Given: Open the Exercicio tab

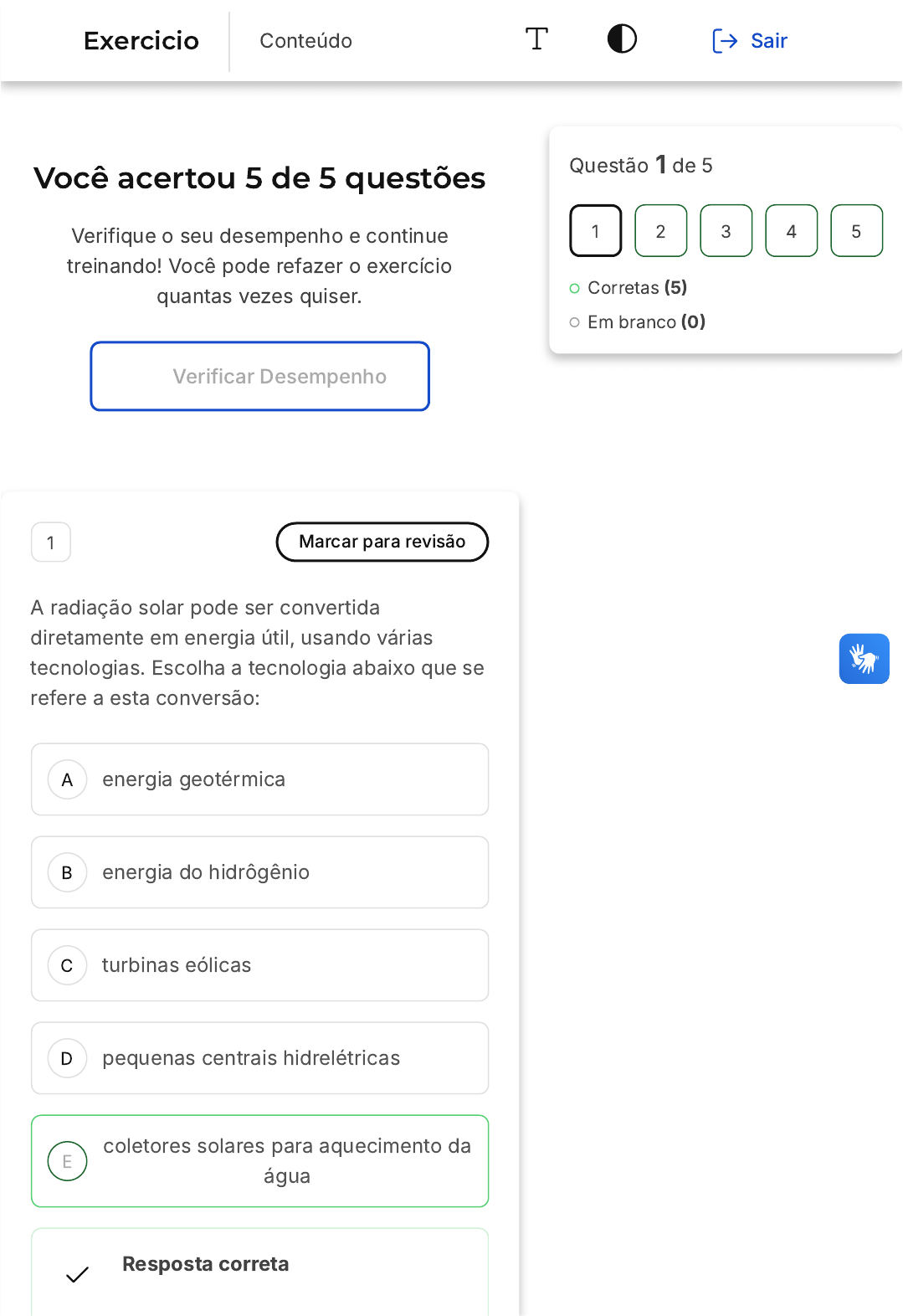Looking at the screenshot, I should pos(141,41).
